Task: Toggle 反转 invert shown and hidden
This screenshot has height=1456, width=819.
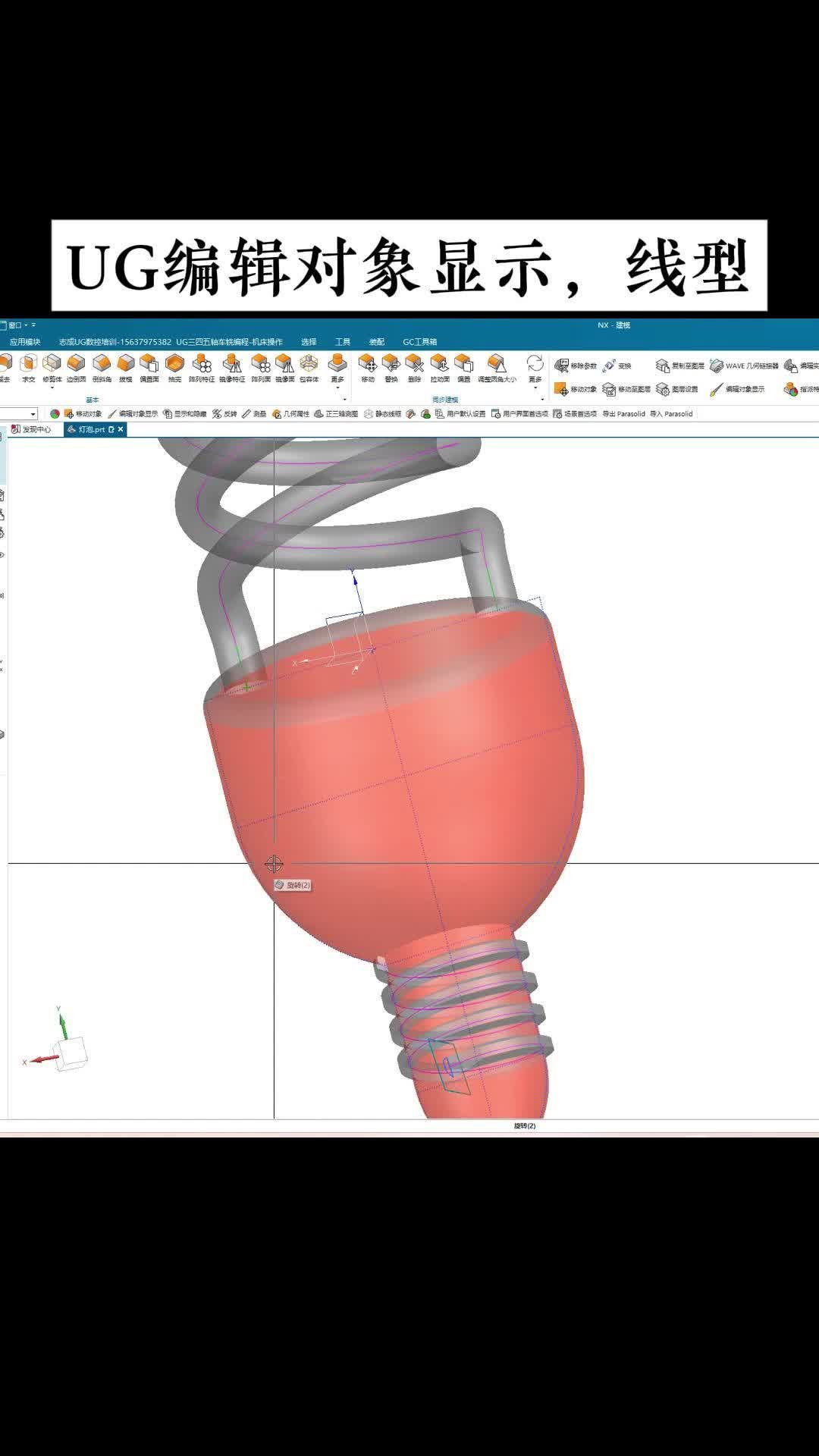Action: 224,414
